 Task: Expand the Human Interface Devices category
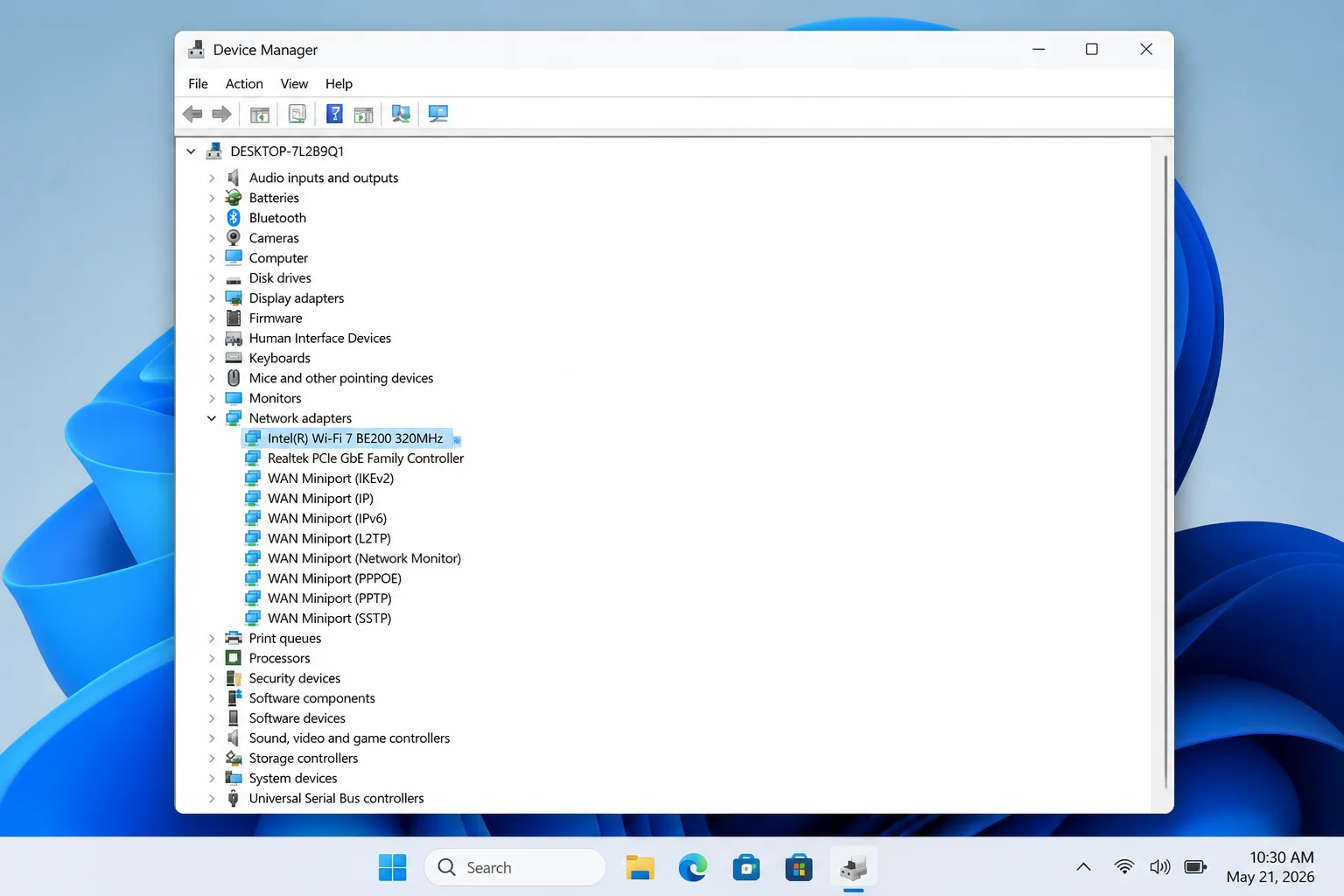pos(212,338)
